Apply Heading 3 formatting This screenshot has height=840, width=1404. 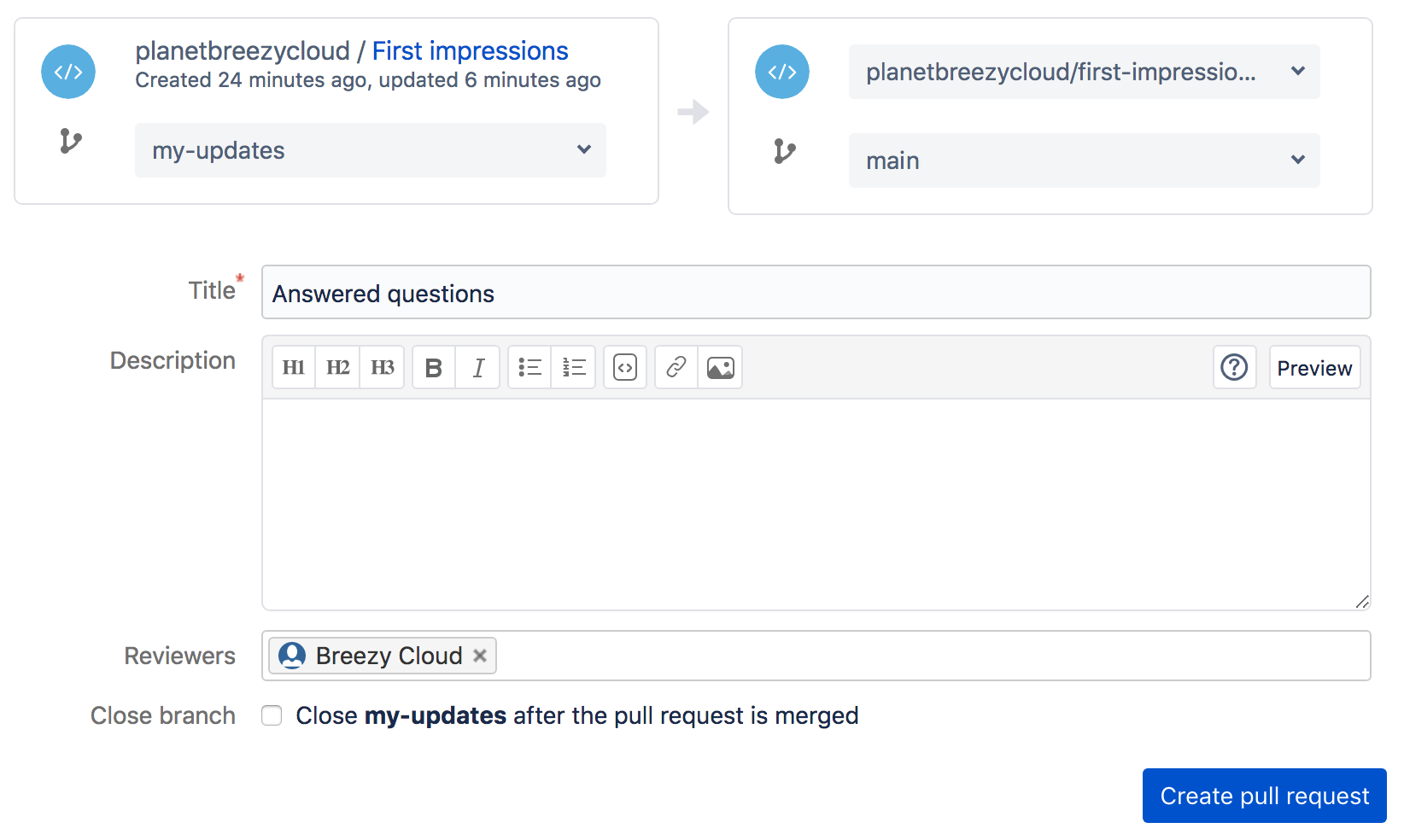click(382, 367)
